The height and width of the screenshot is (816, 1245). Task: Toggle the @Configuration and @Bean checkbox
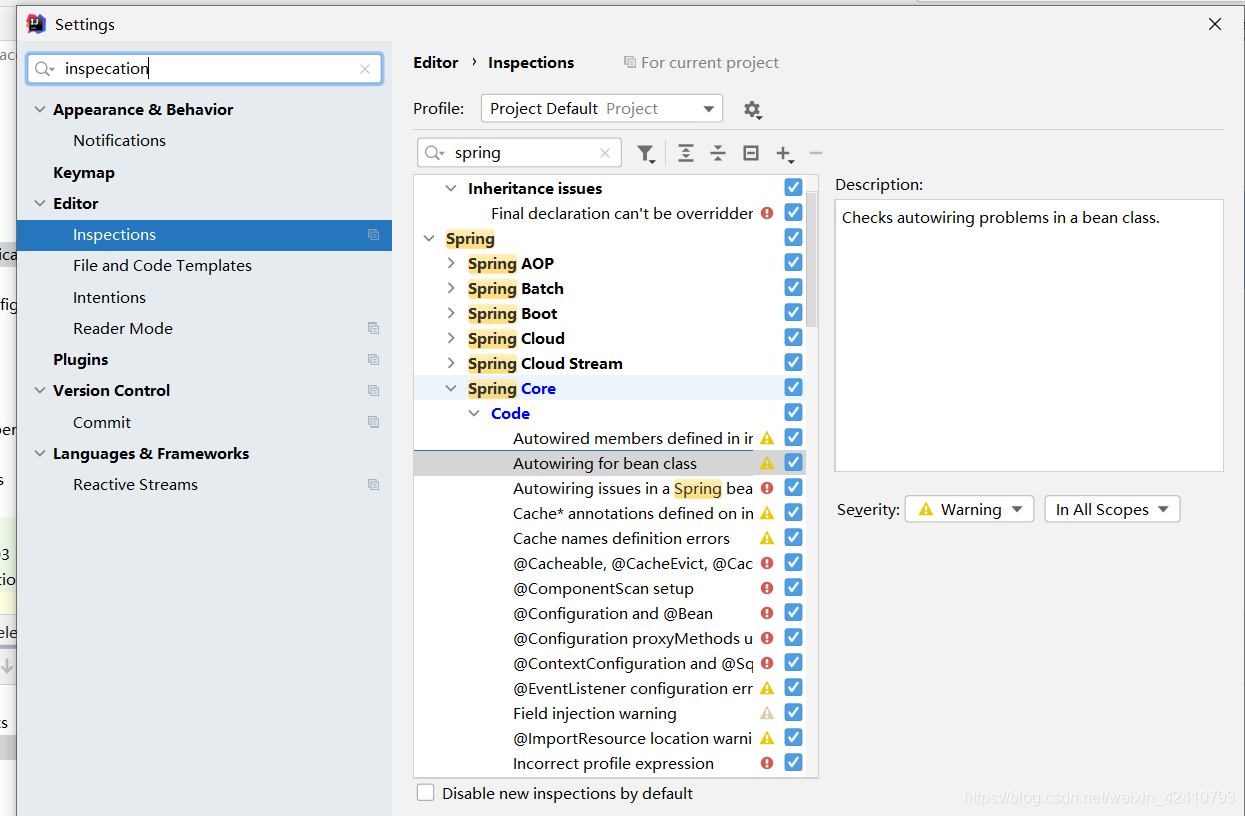793,612
